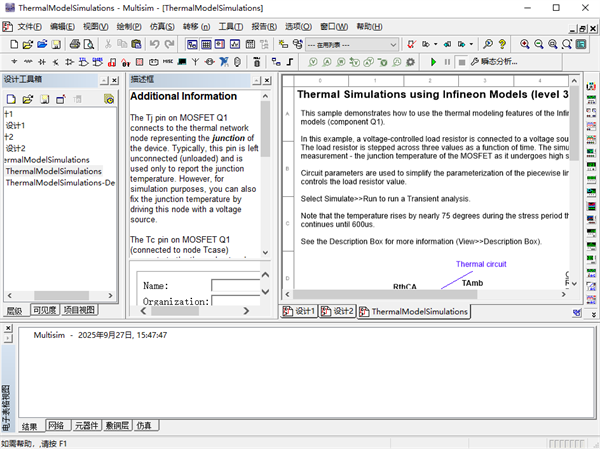
Task: Click the Zoom Out magnifier icon
Action: (540, 45)
